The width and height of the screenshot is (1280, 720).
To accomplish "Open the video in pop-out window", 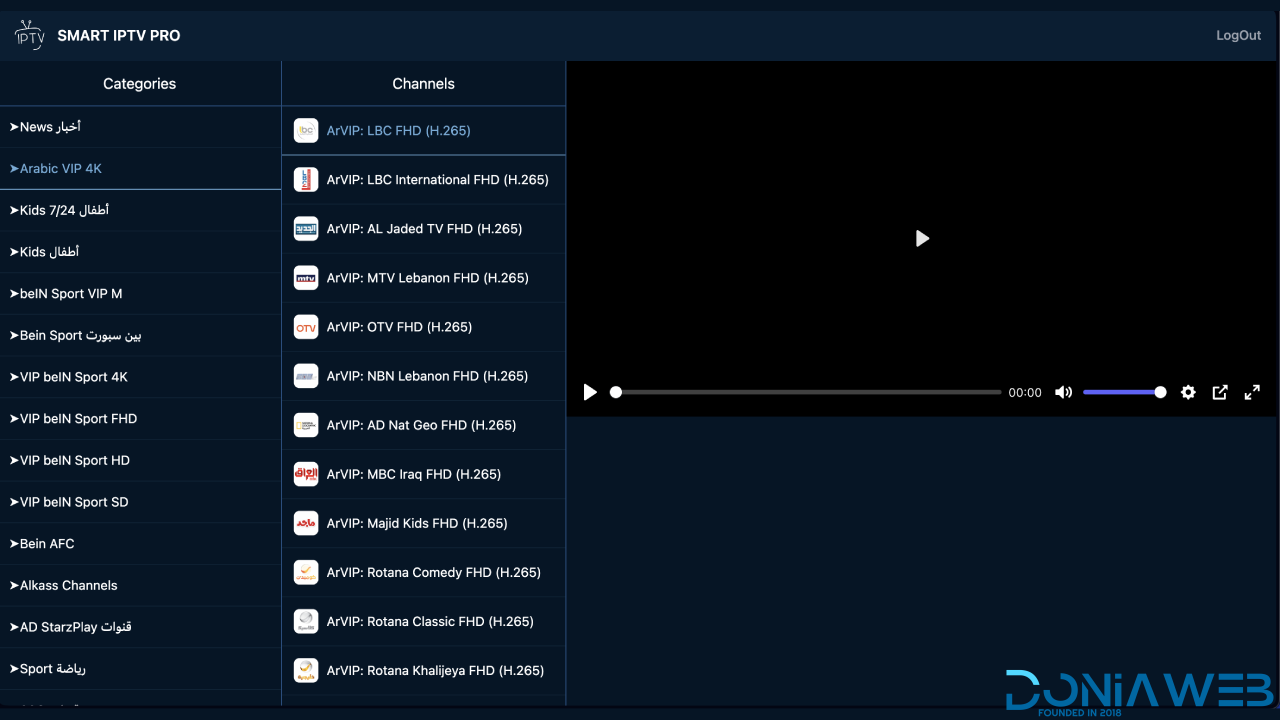I will pyautogui.click(x=1220, y=392).
